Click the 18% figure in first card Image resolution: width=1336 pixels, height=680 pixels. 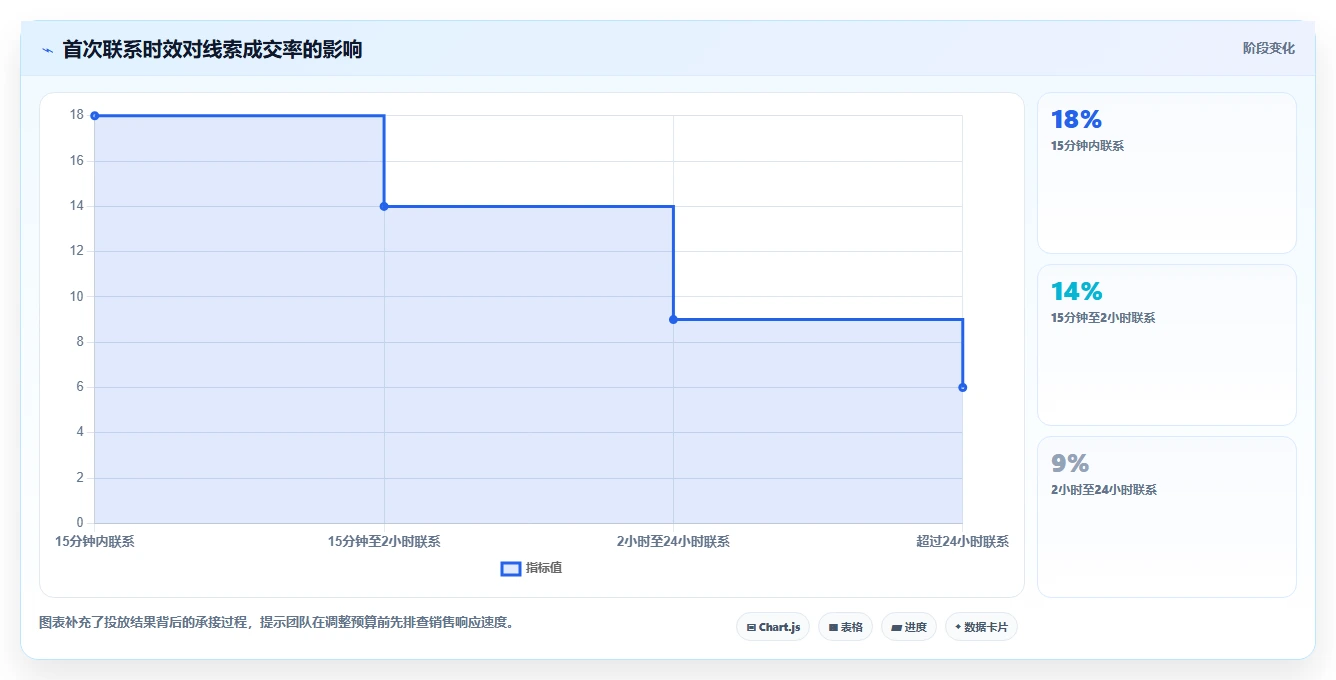coord(1076,120)
